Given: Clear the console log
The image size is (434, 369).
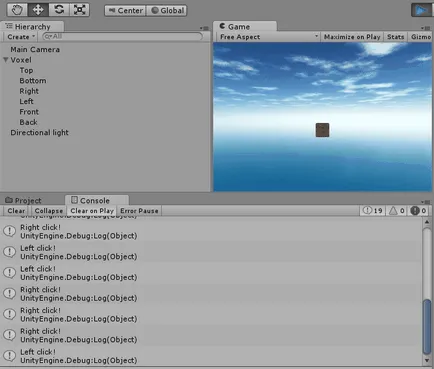Looking at the screenshot, I should pos(16,211).
